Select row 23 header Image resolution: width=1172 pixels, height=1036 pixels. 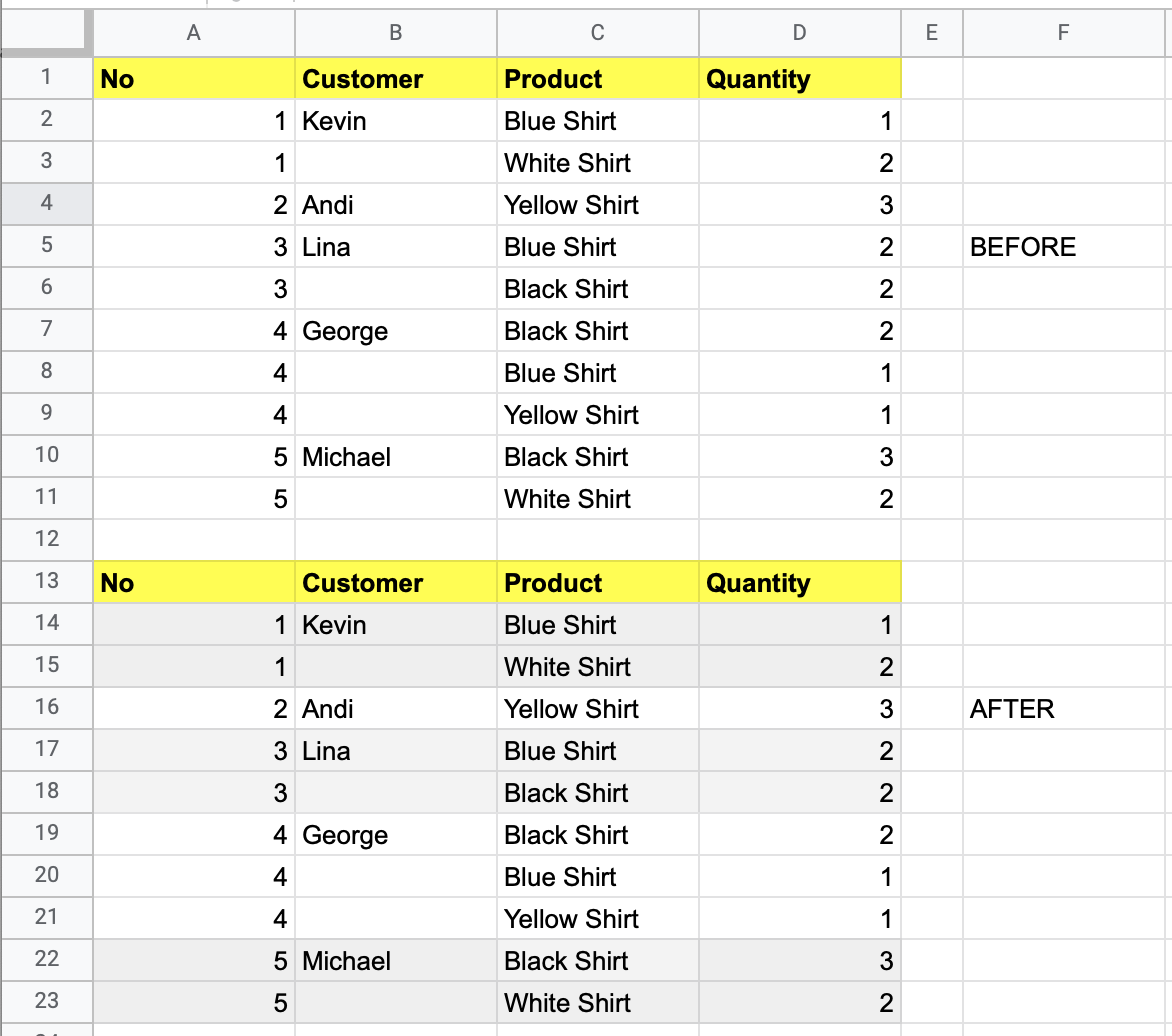46,1002
